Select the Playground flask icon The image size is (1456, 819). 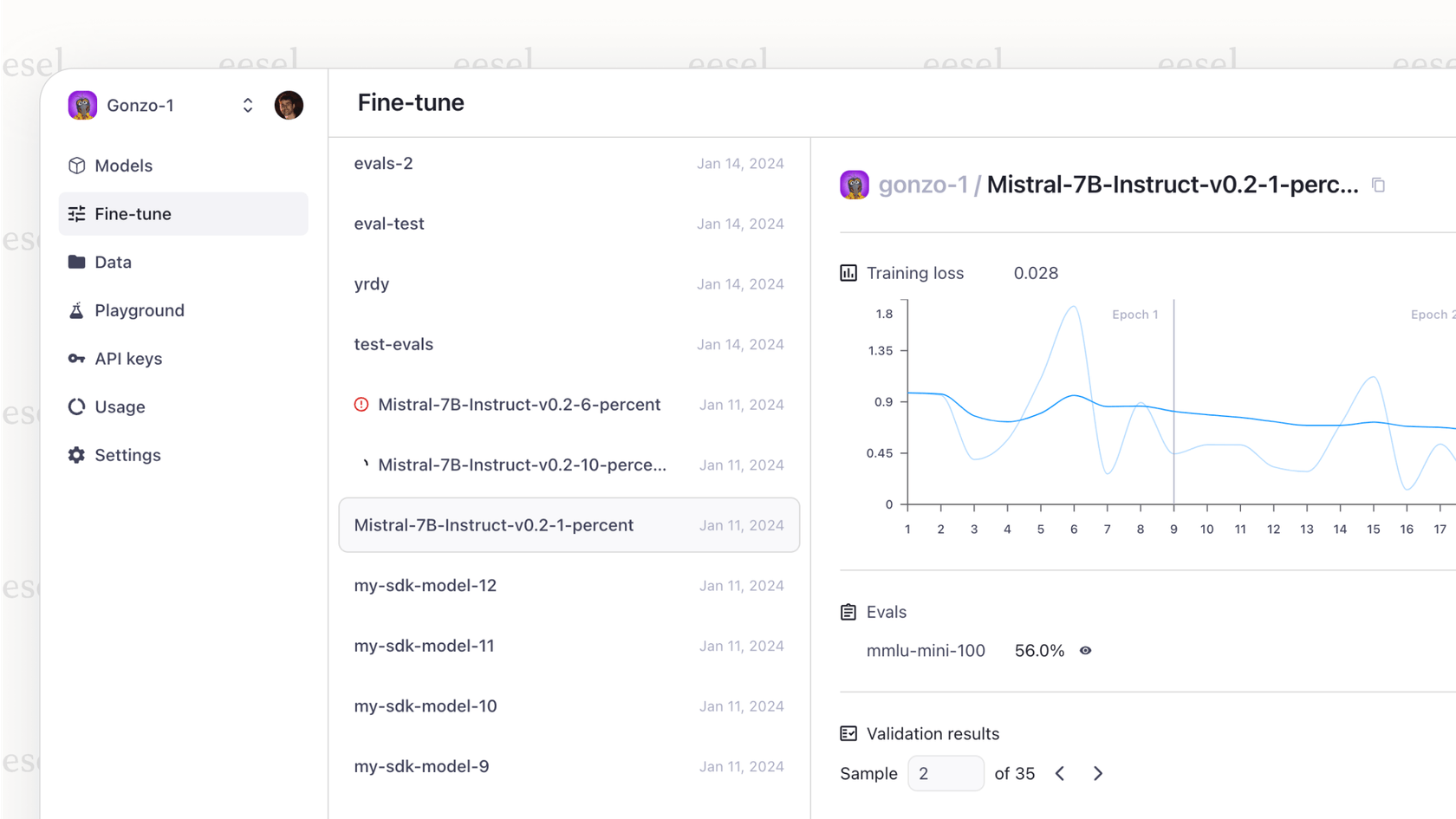(x=76, y=310)
